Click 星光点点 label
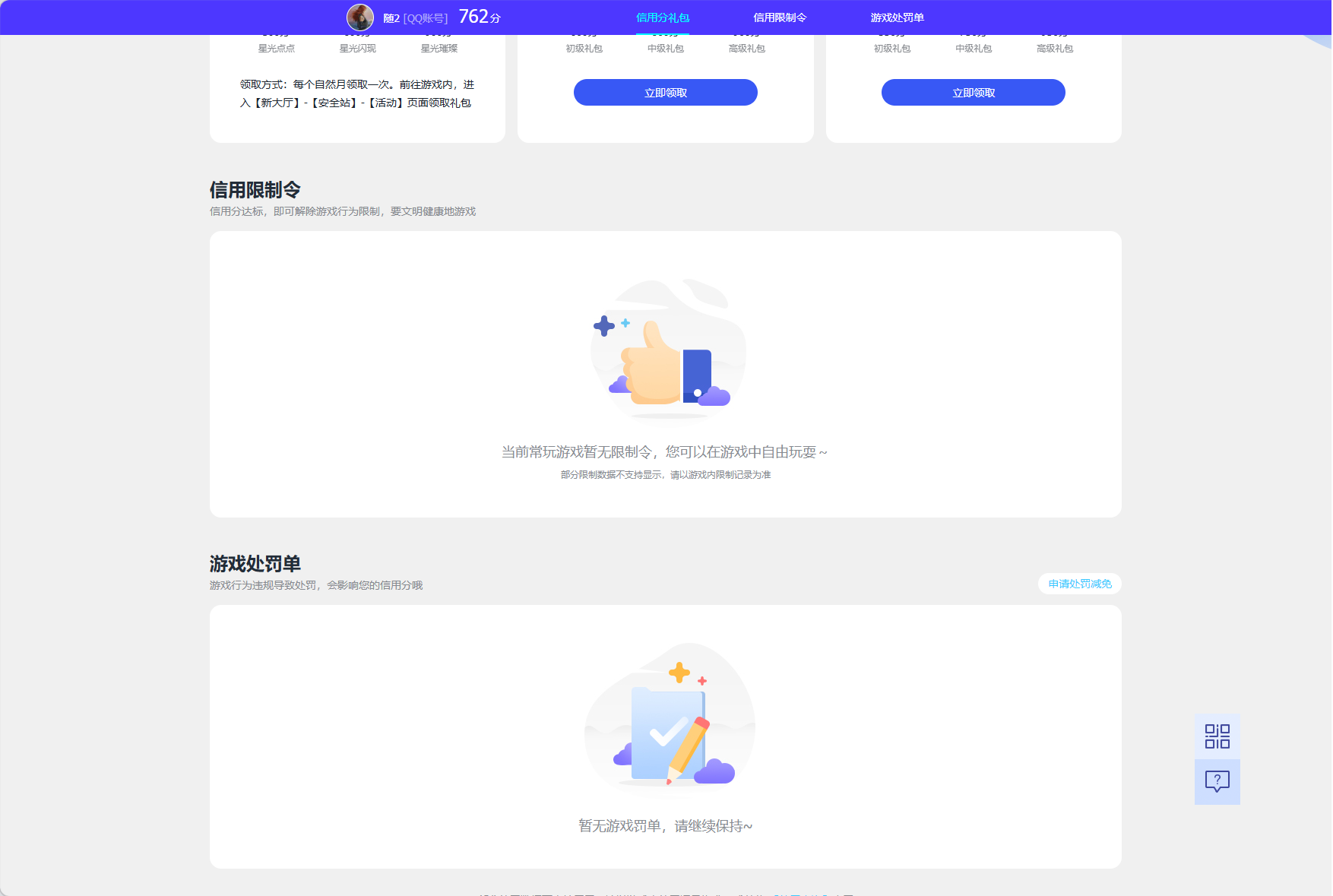 tap(277, 49)
